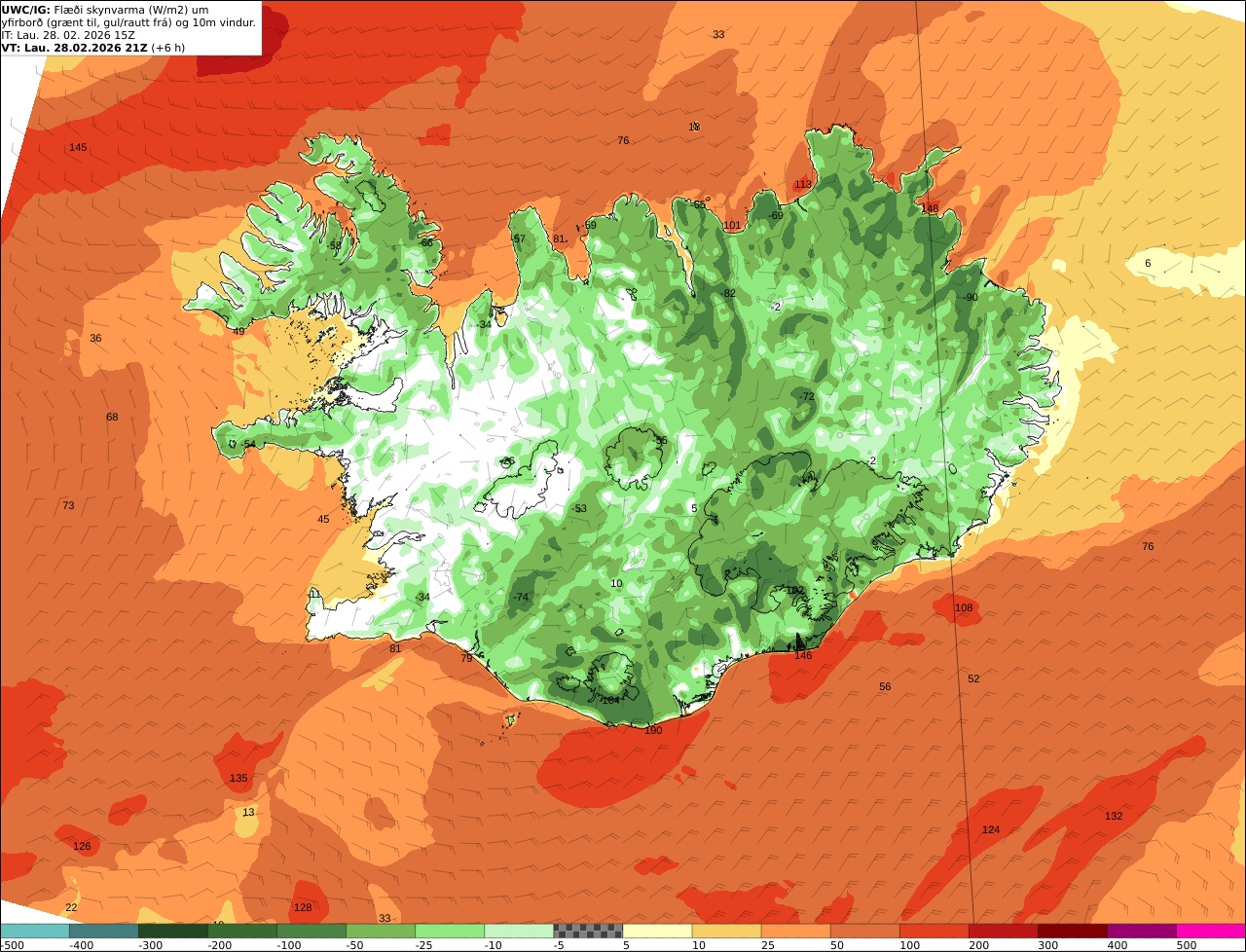Click the map value '73' over the sea
1246x952 pixels.
pos(68,505)
